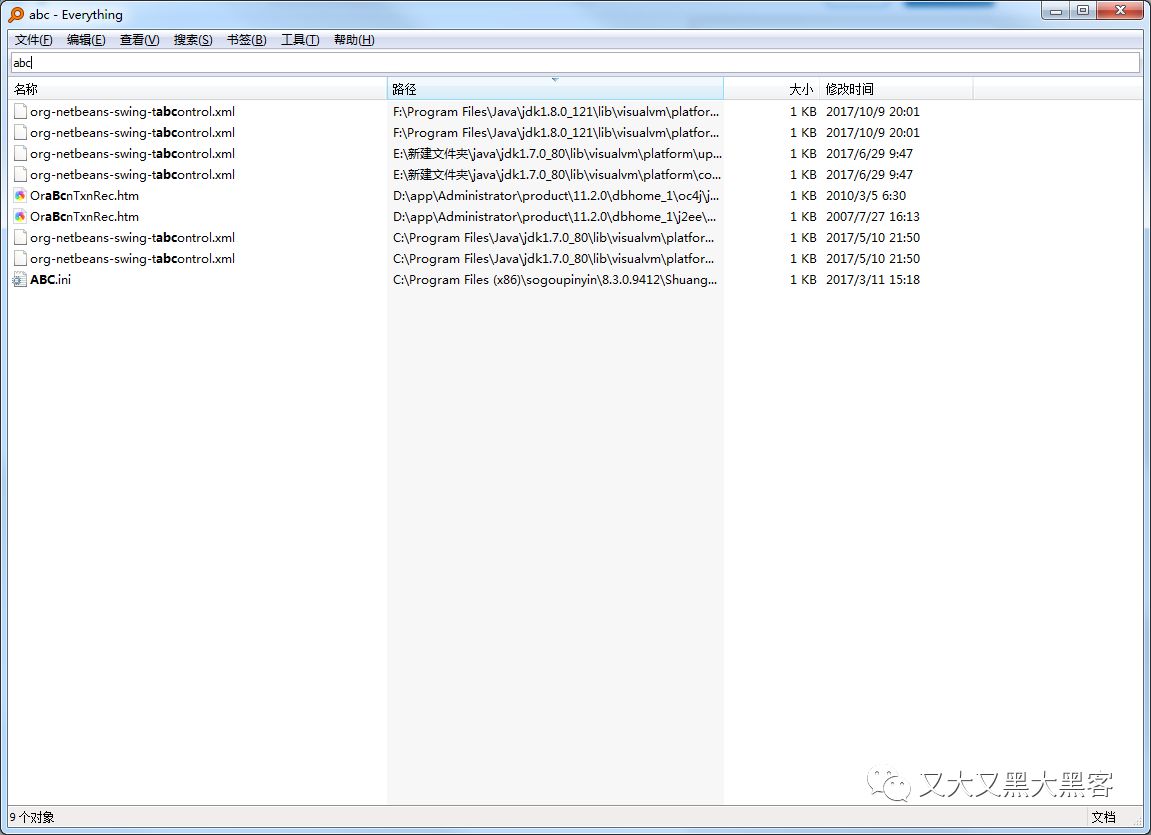Screen dimensions: 1151x835
Task: Click the E:\新建文件夹 path ending platform\co...
Action: [x=556, y=175]
